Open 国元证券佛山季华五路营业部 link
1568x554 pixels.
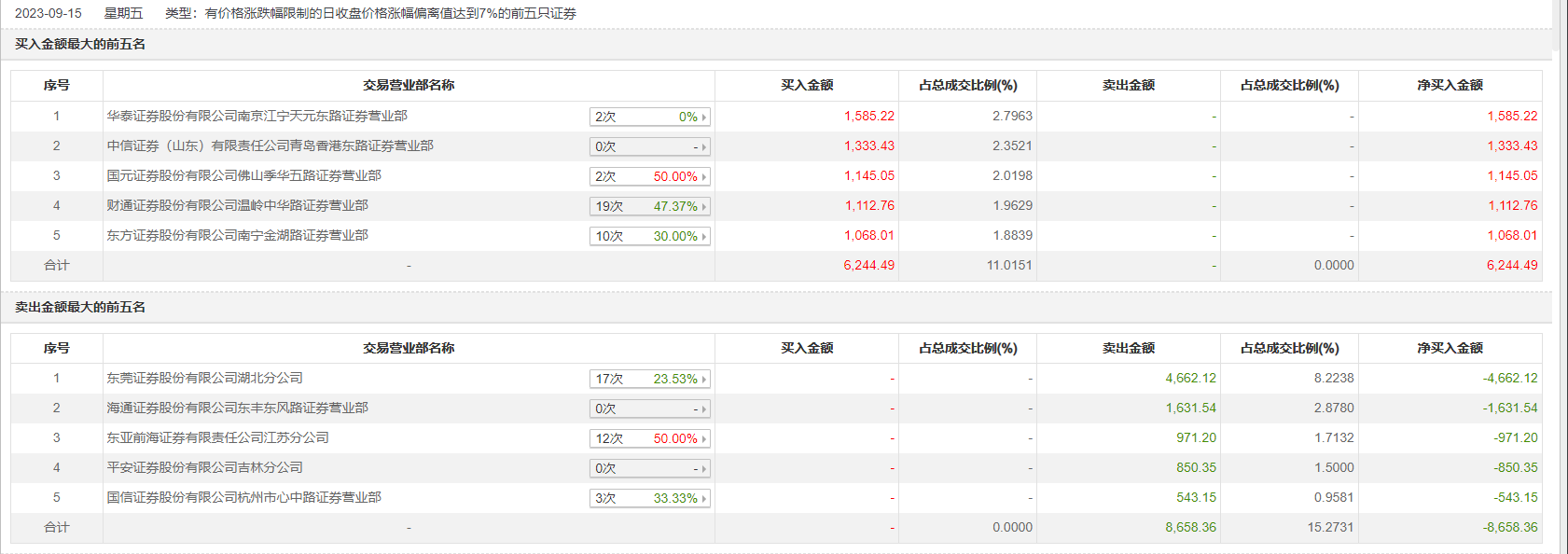click(x=243, y=175)
